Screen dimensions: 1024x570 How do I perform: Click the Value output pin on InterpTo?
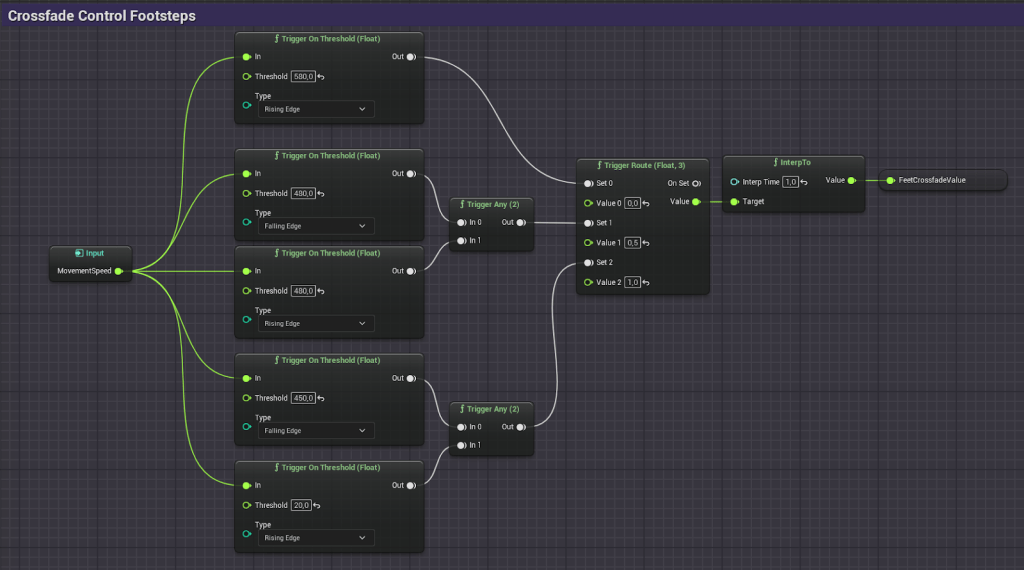[851, 181]
